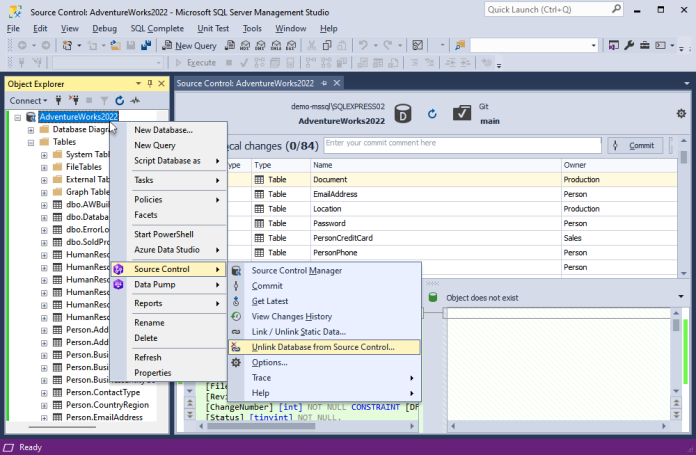Open Source Control Manager from the submenu
This screenshot has height=455, width=696.
[296, 270]
